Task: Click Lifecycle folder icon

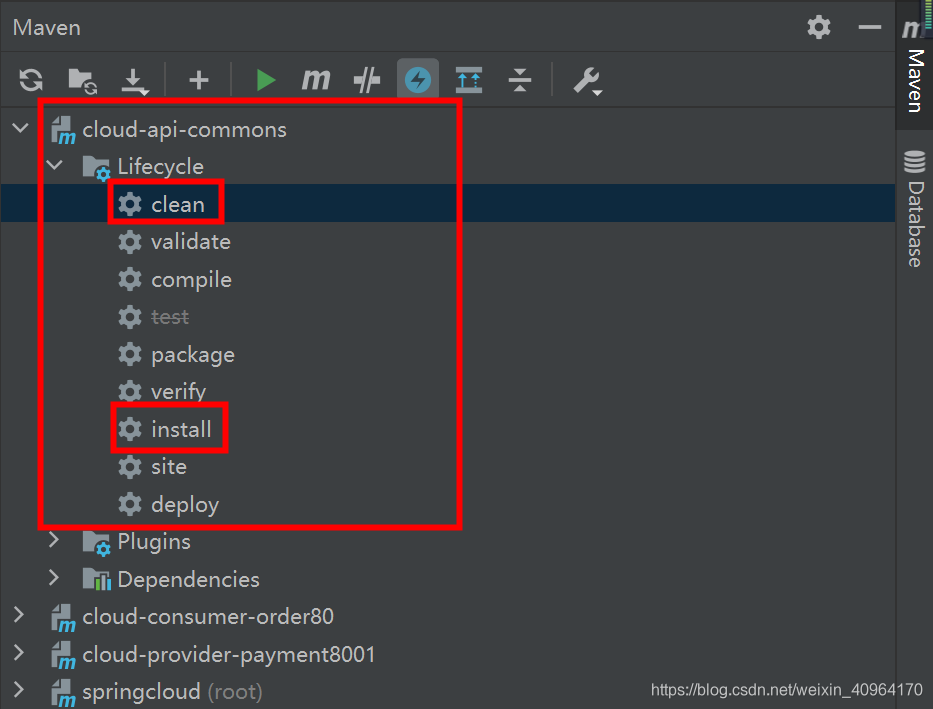Action: pyautogui.click(x=96, y=167)
